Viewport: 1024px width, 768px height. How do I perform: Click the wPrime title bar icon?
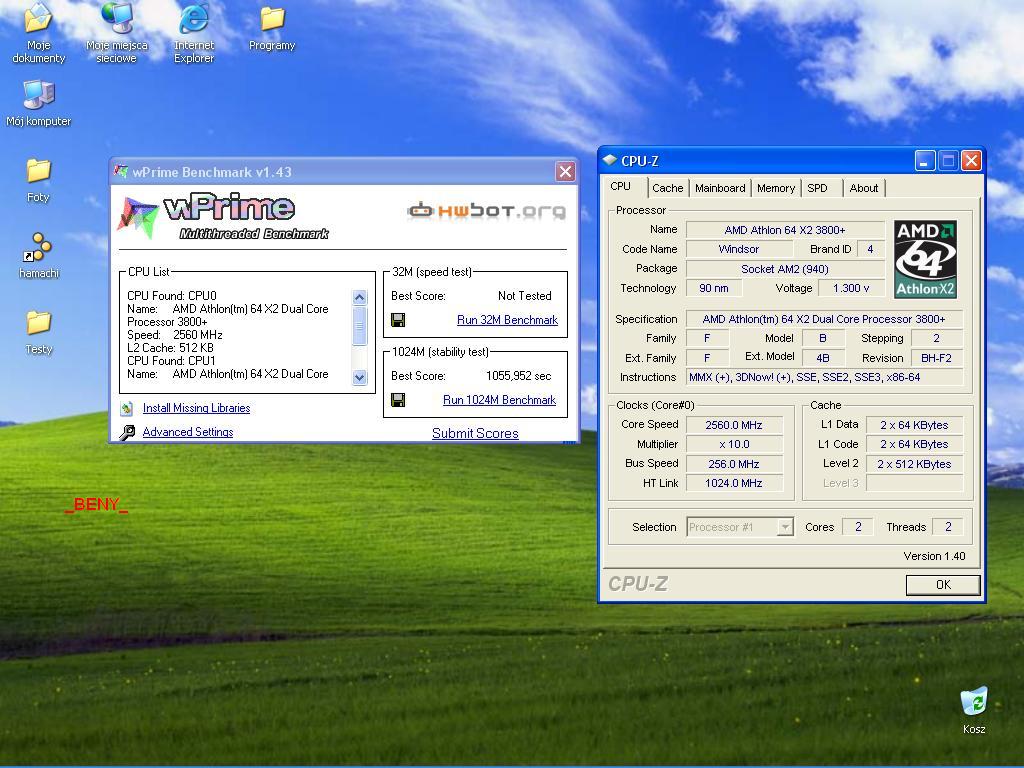(121, 172)
